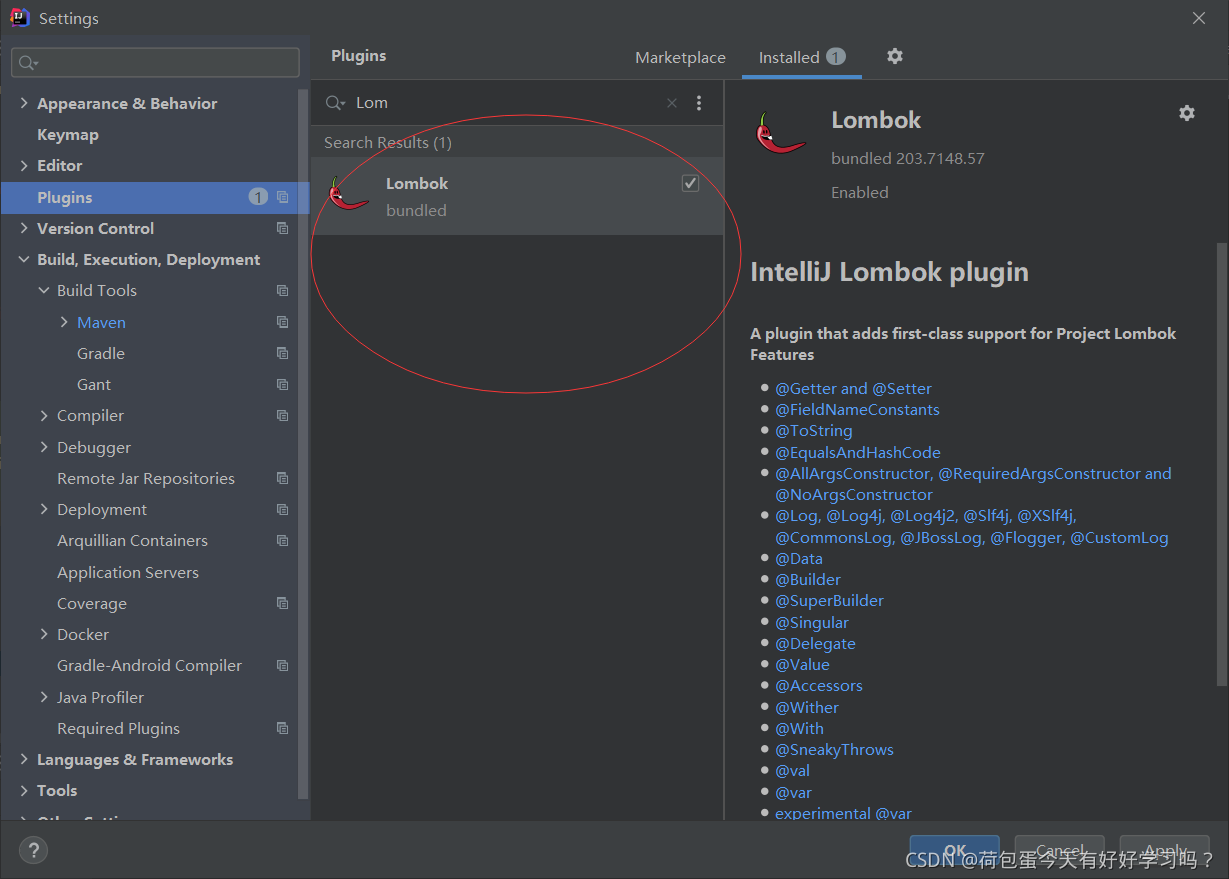Open the @Data feature link
The height and width of the screenshot is (879, 1229).
(799, 558)
